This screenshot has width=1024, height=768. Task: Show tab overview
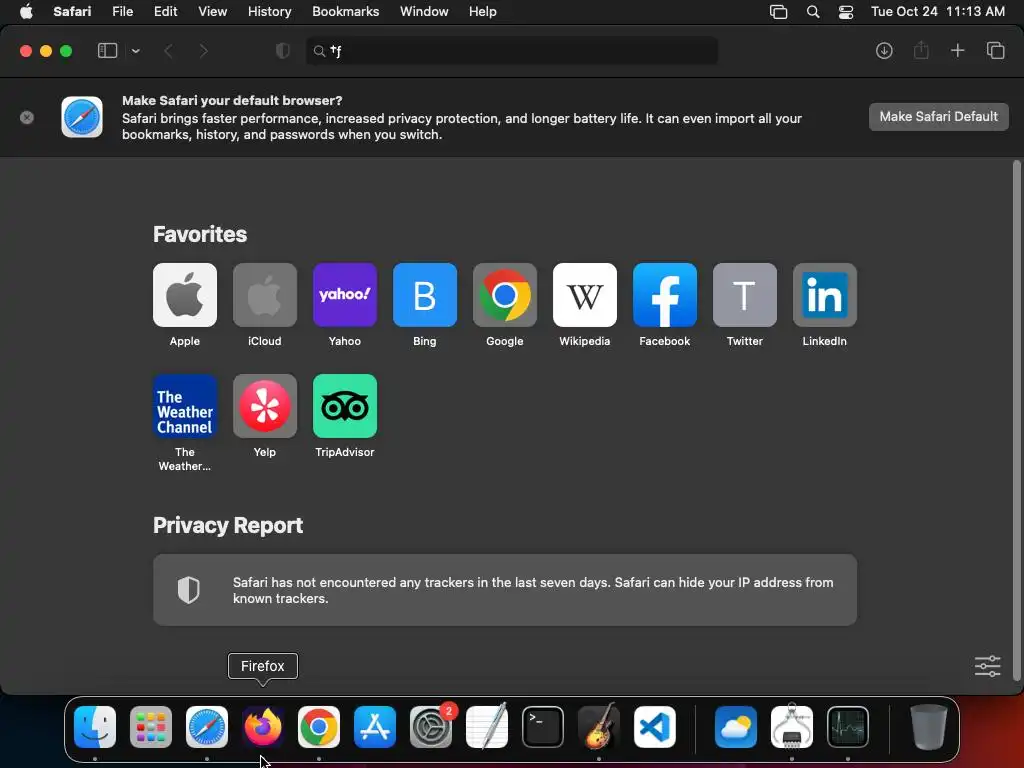pyautogui.click(x=995, y=51)
